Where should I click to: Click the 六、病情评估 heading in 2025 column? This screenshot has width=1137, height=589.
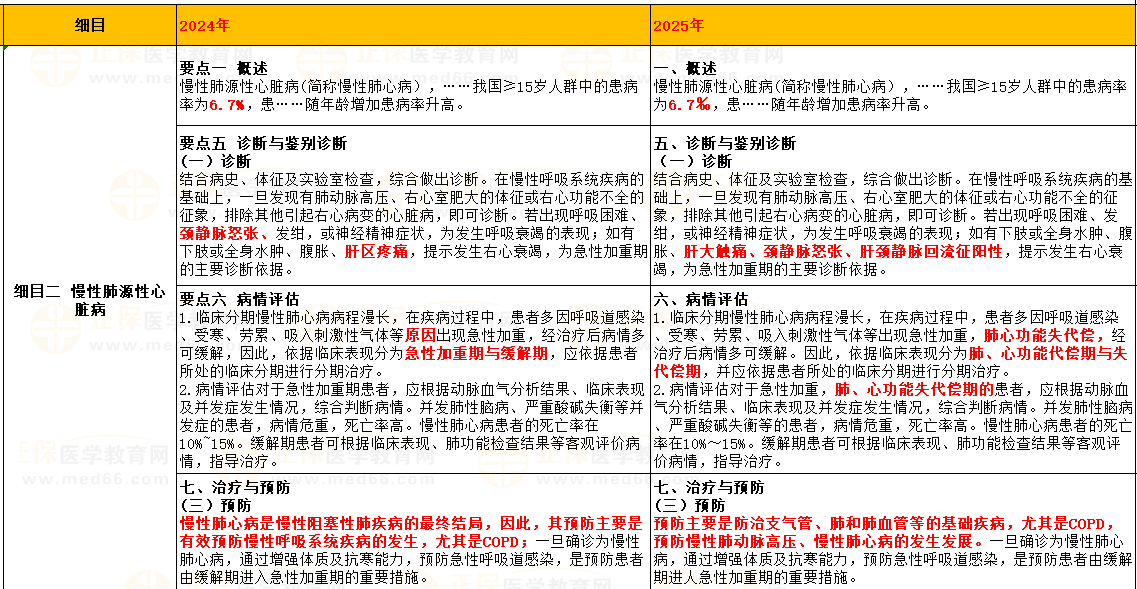(x=700, y=299)
